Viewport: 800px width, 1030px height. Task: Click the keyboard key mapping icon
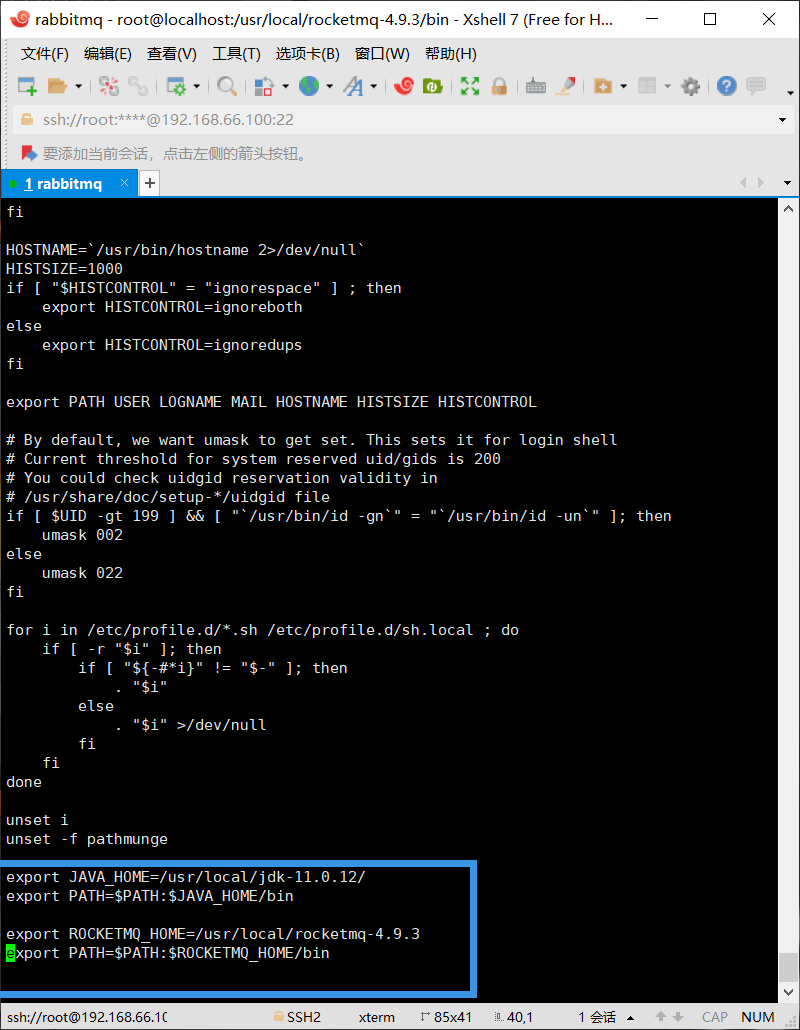tap(536, 86)
